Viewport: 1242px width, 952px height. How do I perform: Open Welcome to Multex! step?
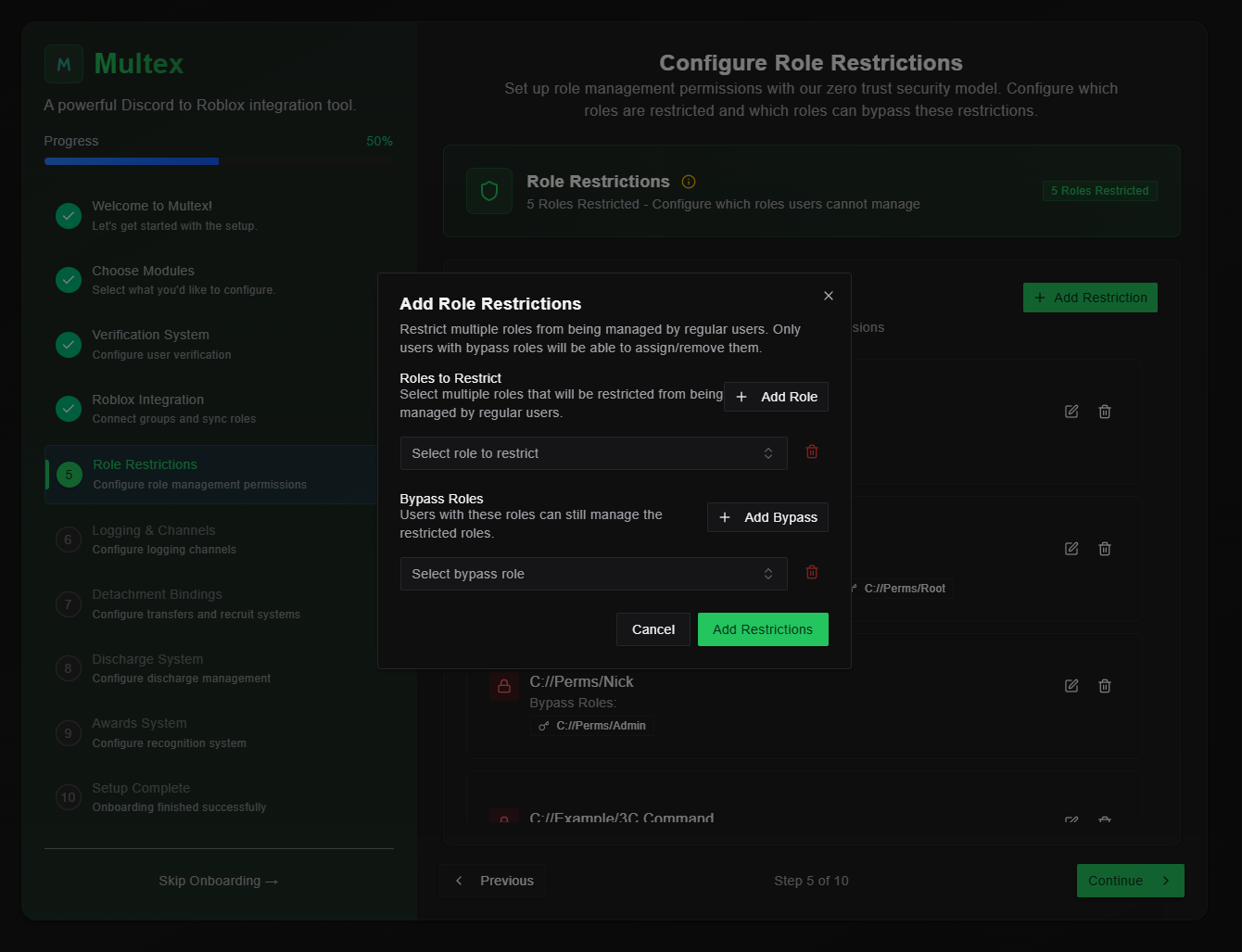pos(220,216)
